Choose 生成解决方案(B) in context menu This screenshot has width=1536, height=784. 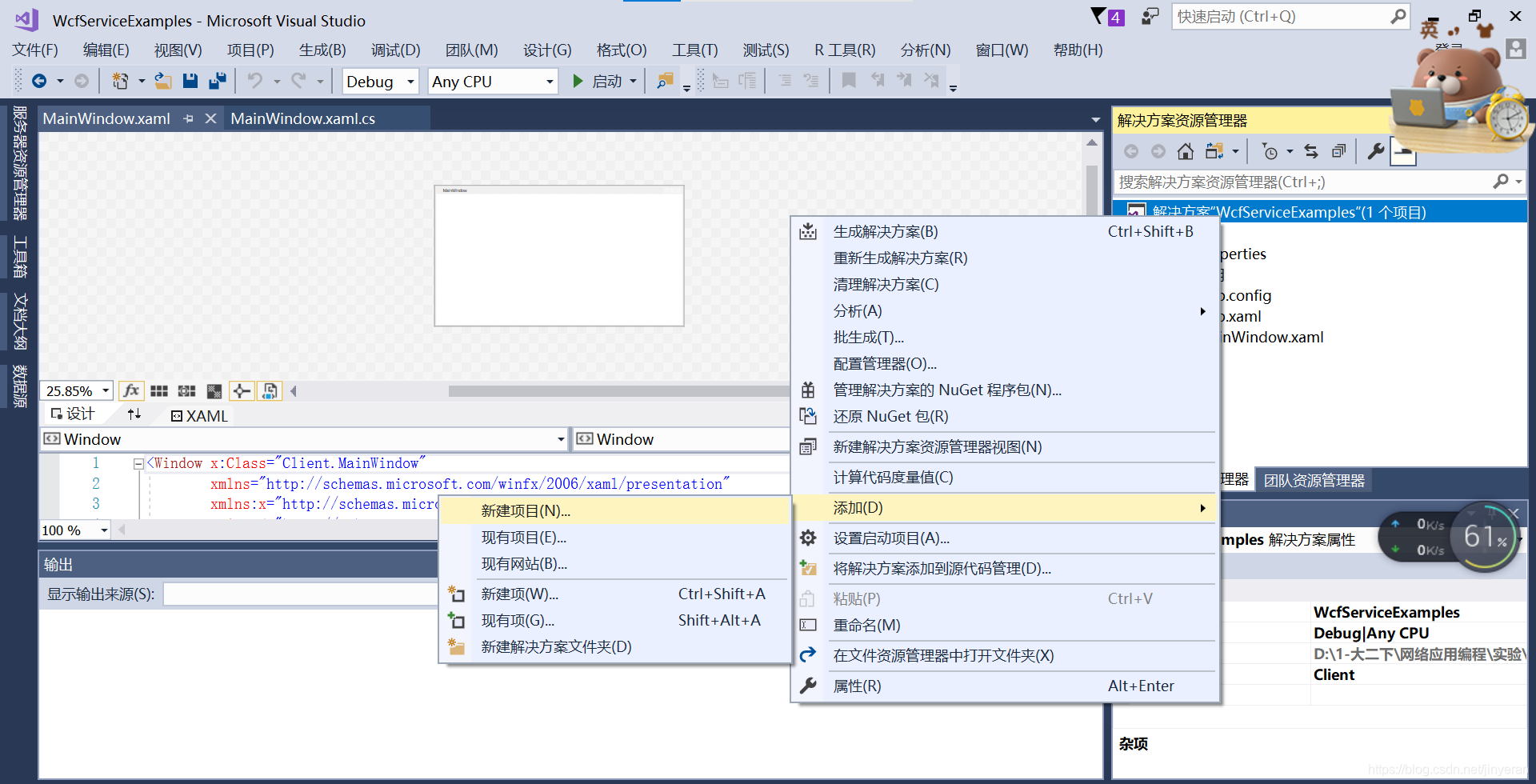[x=1005, y=231]
